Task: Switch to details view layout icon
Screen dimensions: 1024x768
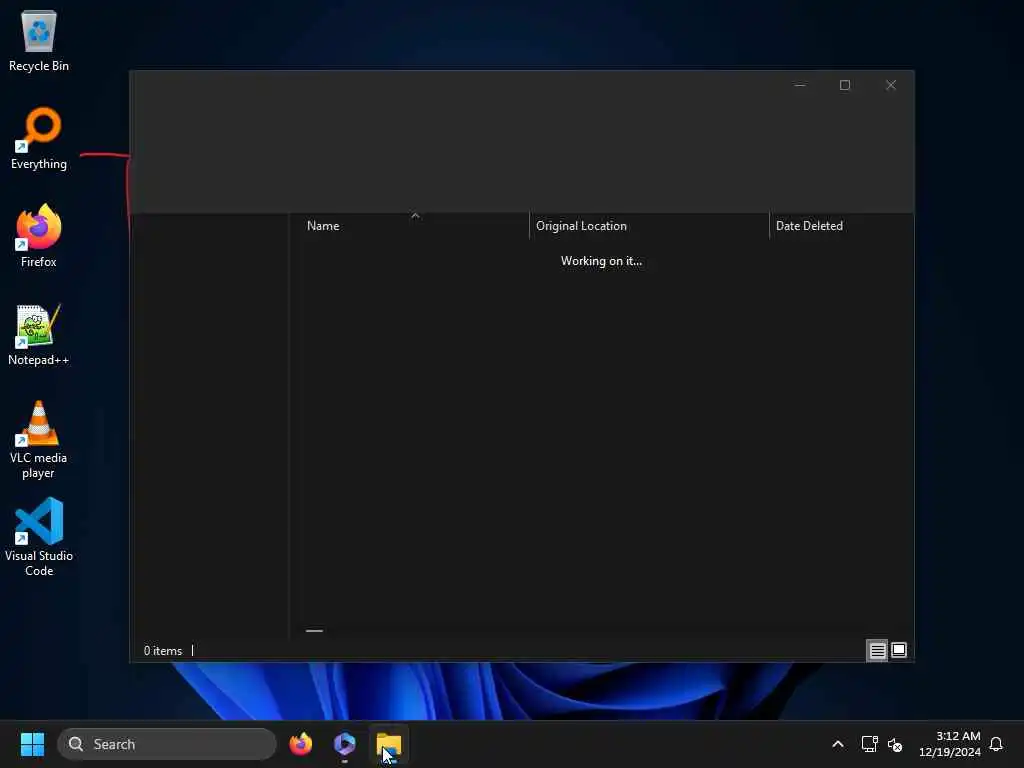Action: [x=877, y=650]
